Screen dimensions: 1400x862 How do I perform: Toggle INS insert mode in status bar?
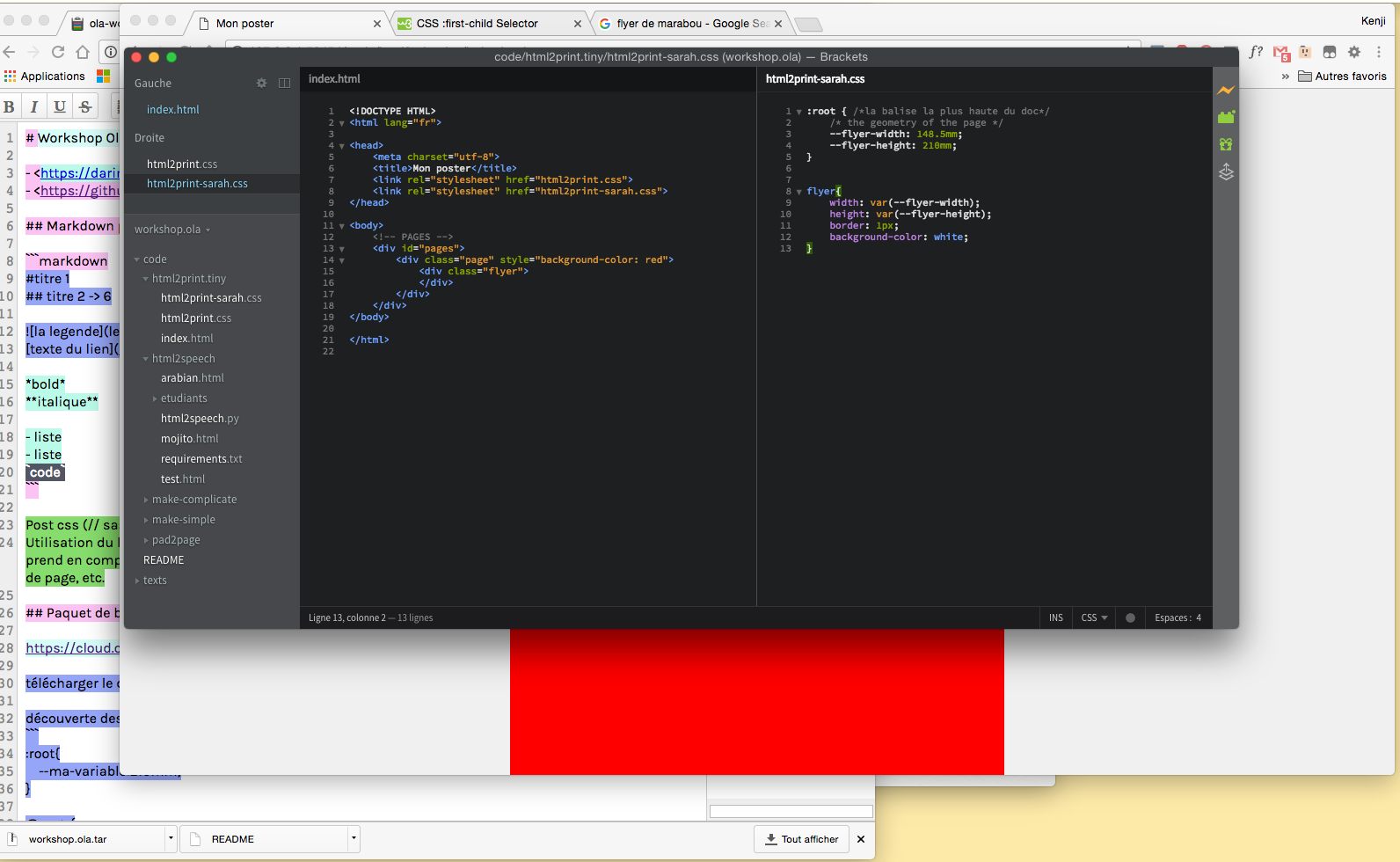1056,617
